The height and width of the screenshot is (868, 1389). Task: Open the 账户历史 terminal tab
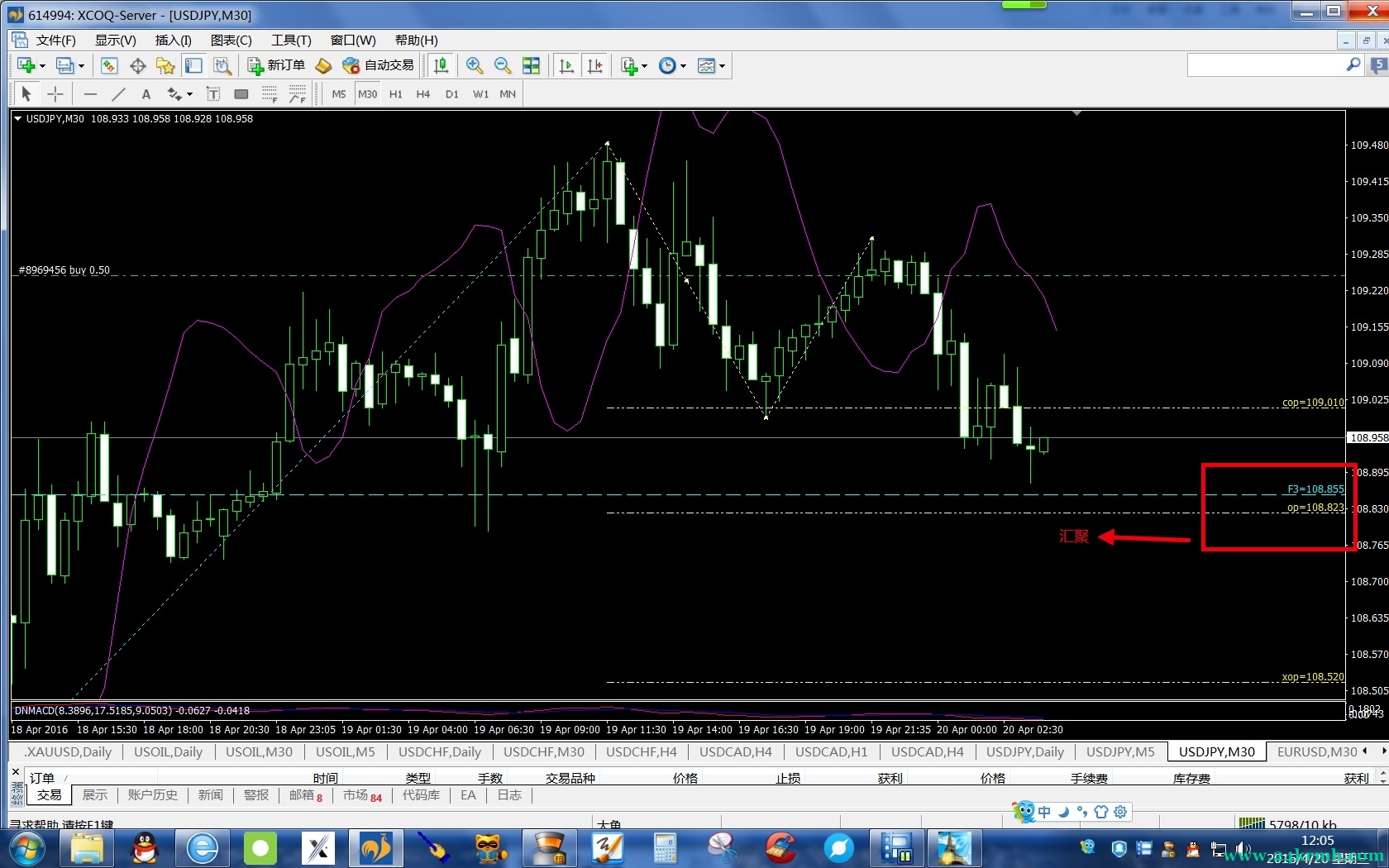152,795
